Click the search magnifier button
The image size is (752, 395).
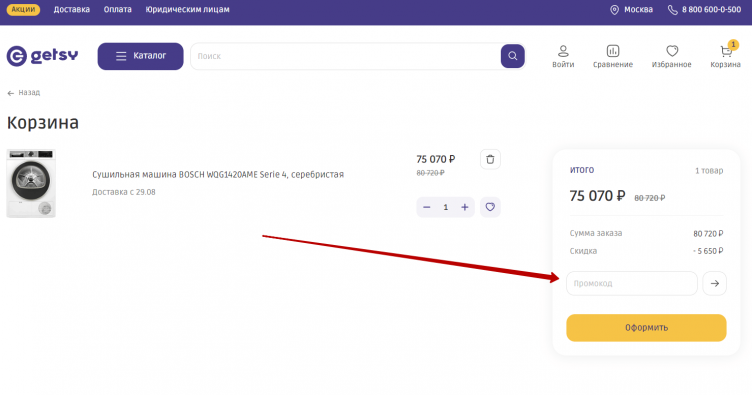(513, 56)
